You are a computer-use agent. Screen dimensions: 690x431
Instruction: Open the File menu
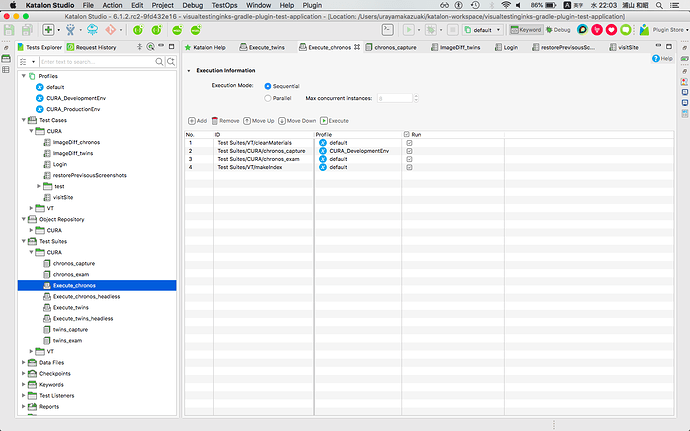tap(88, 5)
